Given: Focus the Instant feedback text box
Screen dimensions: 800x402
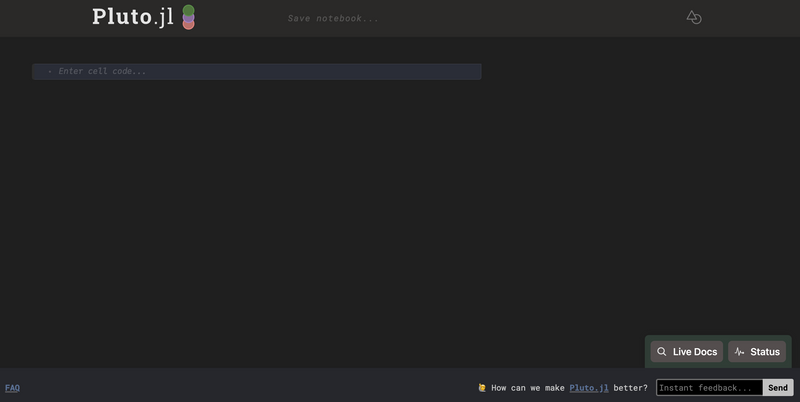Looking at the screenshot, I should click(x=709, y=388).
